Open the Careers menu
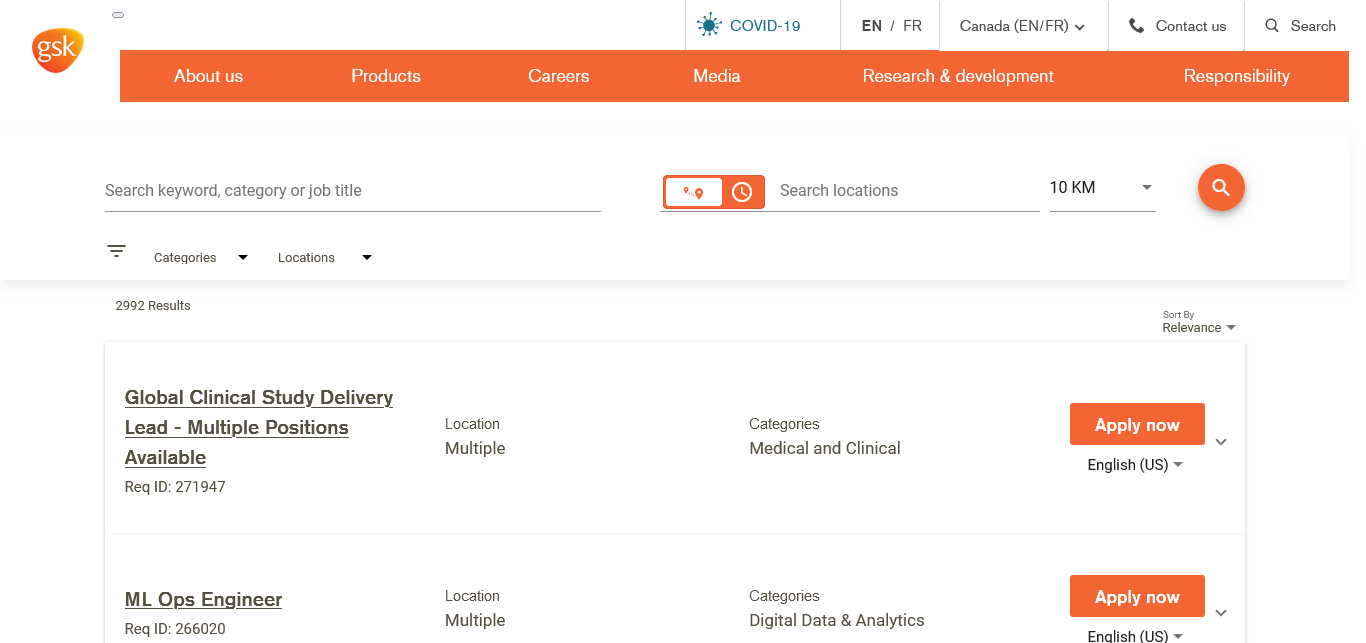This screenshot has width=1366, height=643. pos(558,76)
